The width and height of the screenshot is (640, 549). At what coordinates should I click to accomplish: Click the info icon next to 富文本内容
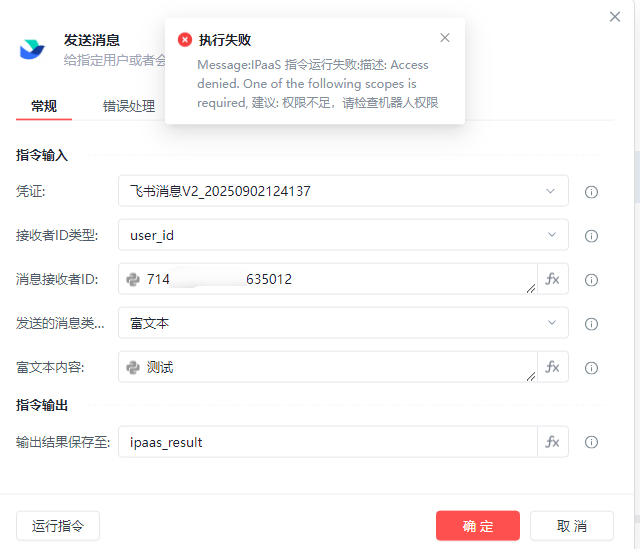click(591, 368)
